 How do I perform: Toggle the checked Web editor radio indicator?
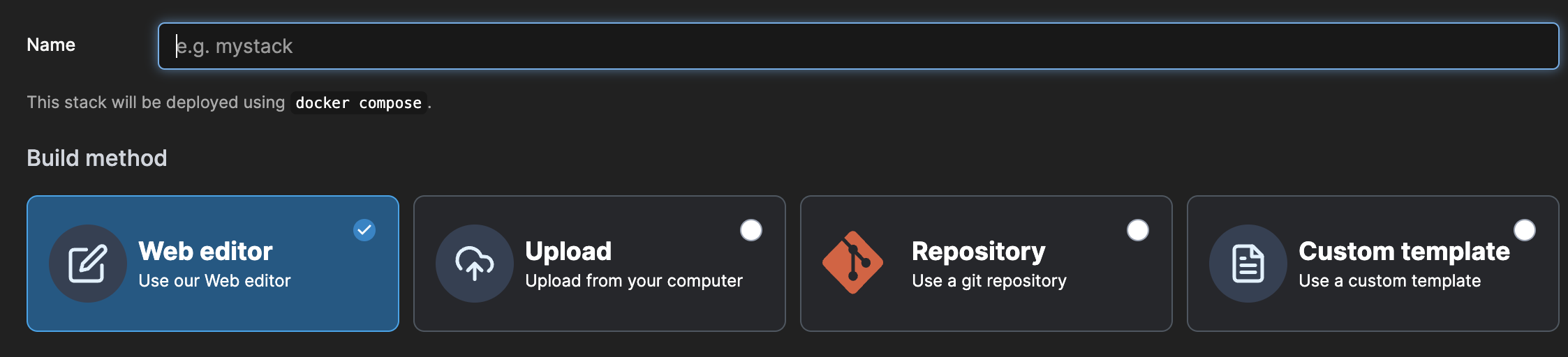(x=364, y=230)
